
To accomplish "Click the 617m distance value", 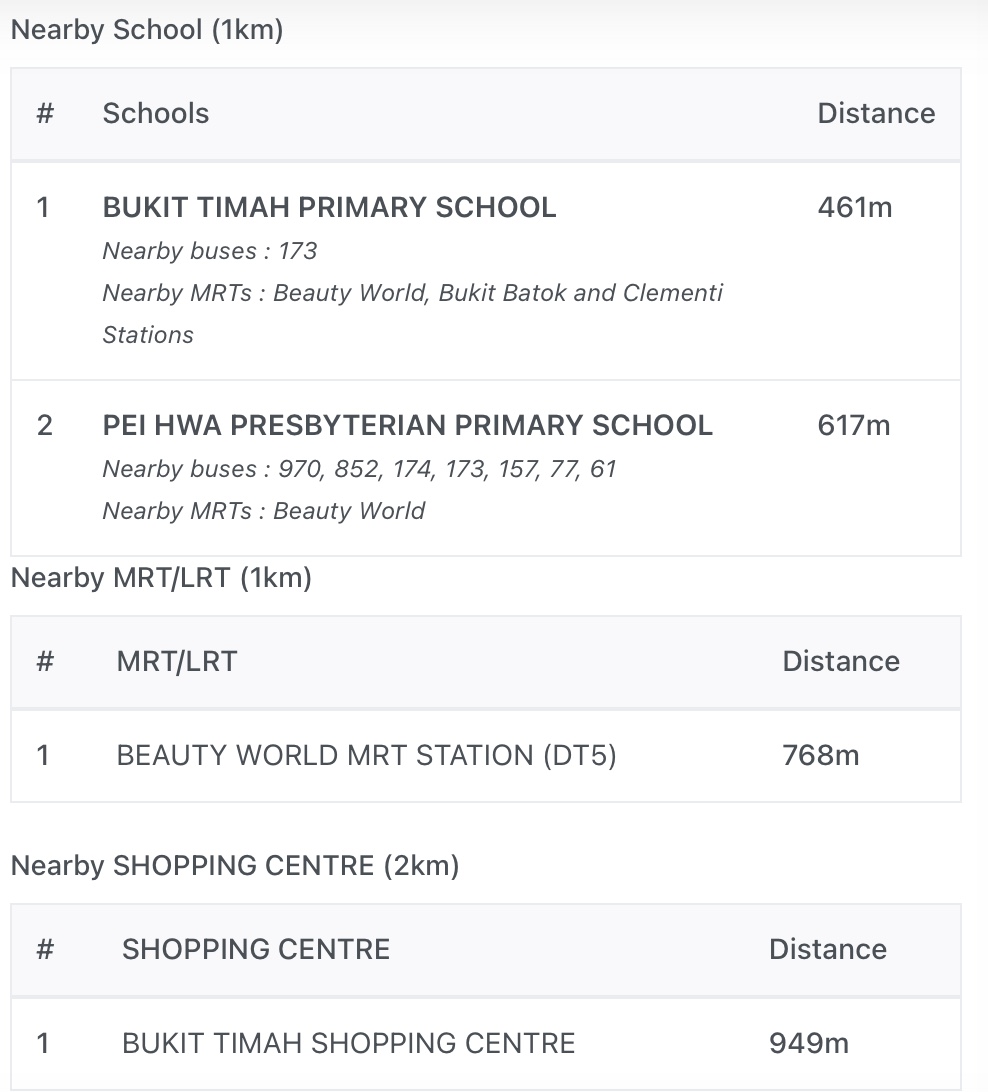I will (853, 425).
